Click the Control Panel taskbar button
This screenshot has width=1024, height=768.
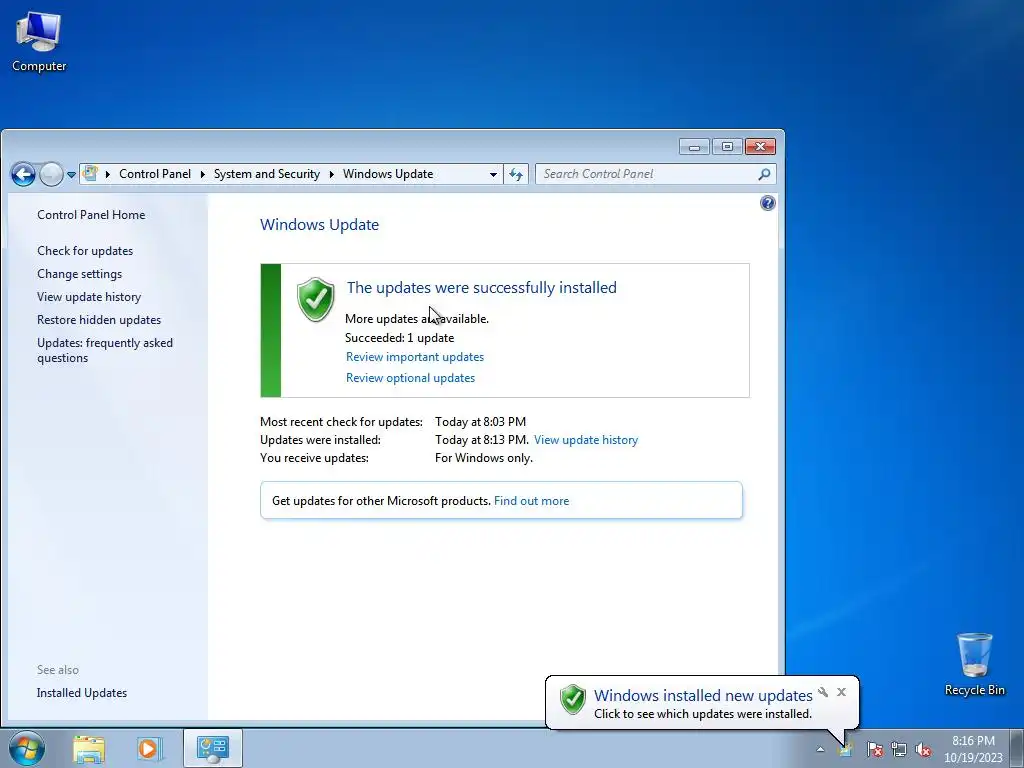tap(213, 748)
